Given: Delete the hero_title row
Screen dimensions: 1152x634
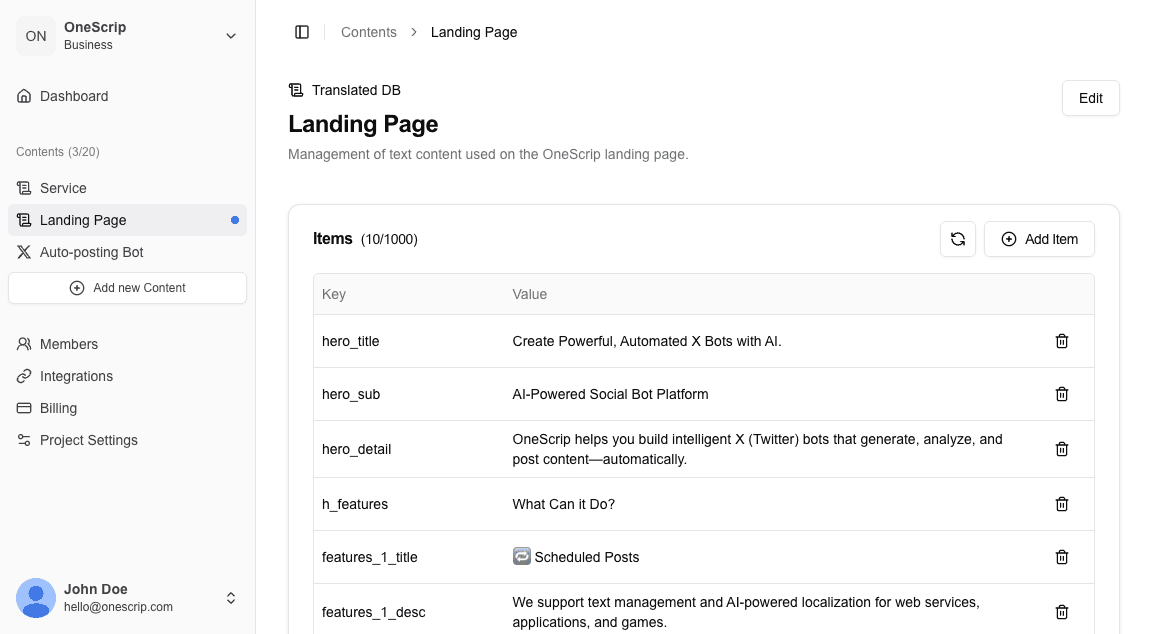Looking at the screenshot, I should [1062, 341].
